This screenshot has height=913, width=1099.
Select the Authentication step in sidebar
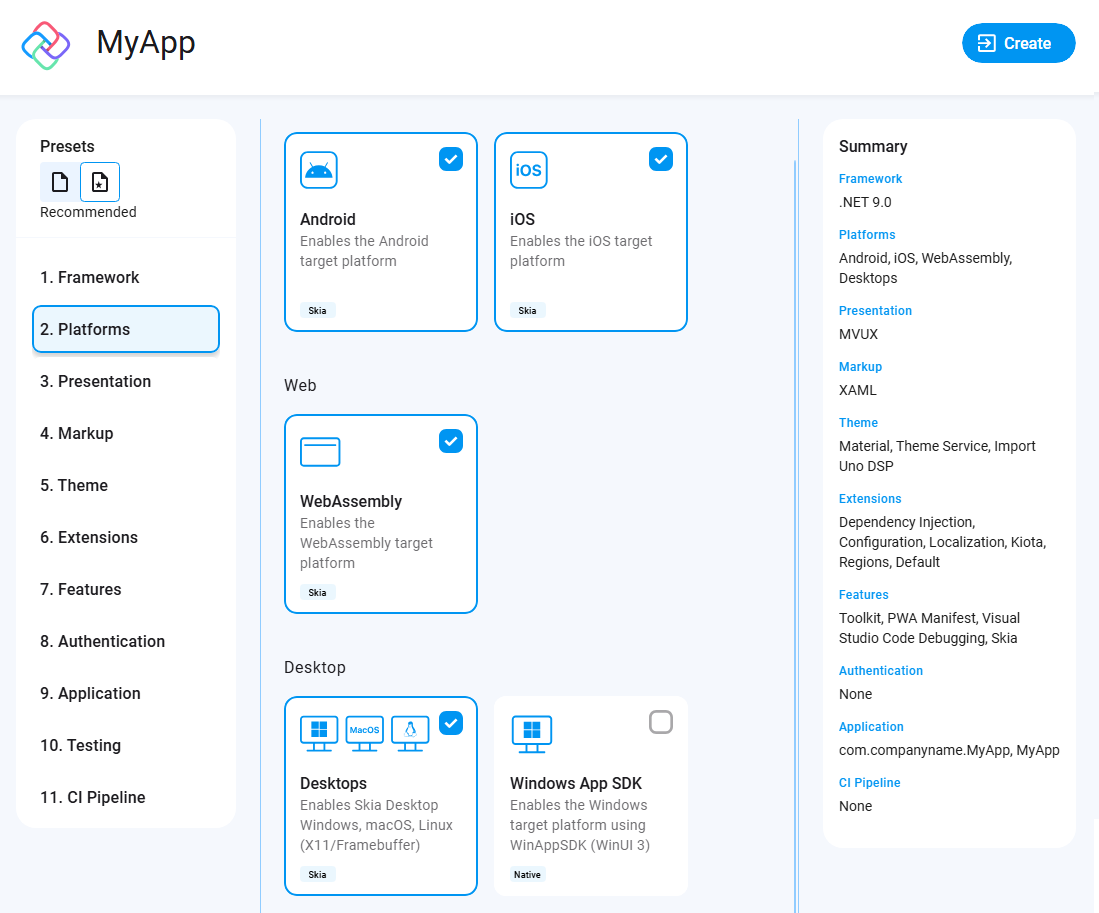pos(104,641)
